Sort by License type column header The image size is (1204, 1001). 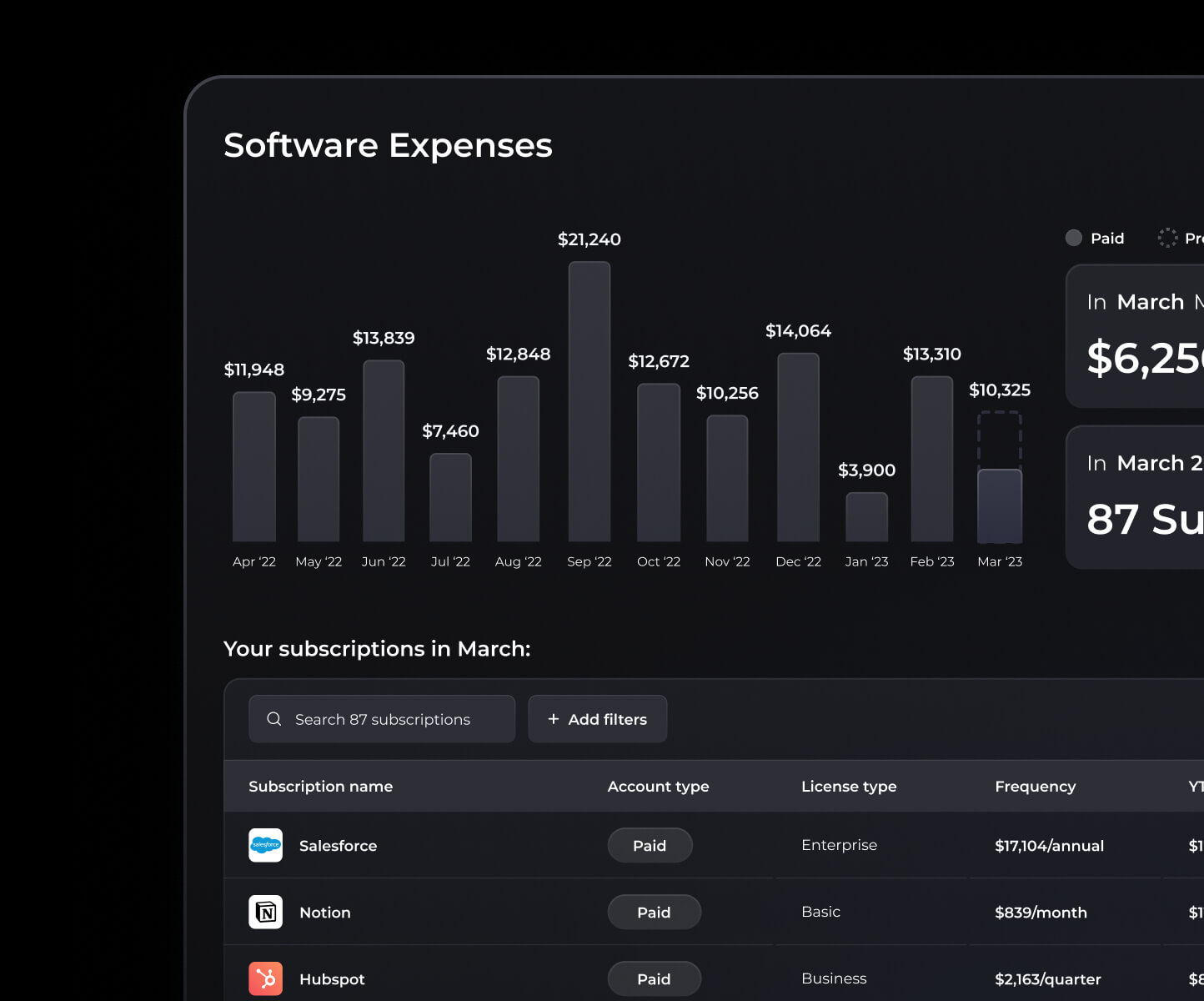(849, 787)
